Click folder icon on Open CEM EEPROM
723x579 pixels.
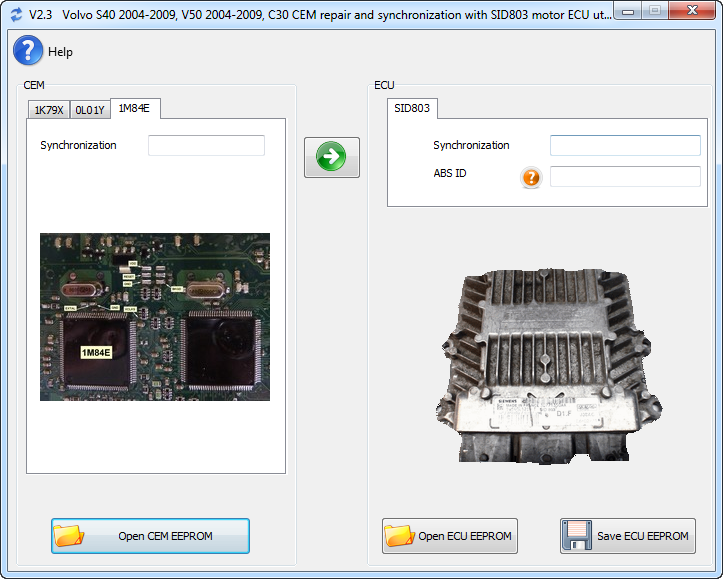(69, 536)
